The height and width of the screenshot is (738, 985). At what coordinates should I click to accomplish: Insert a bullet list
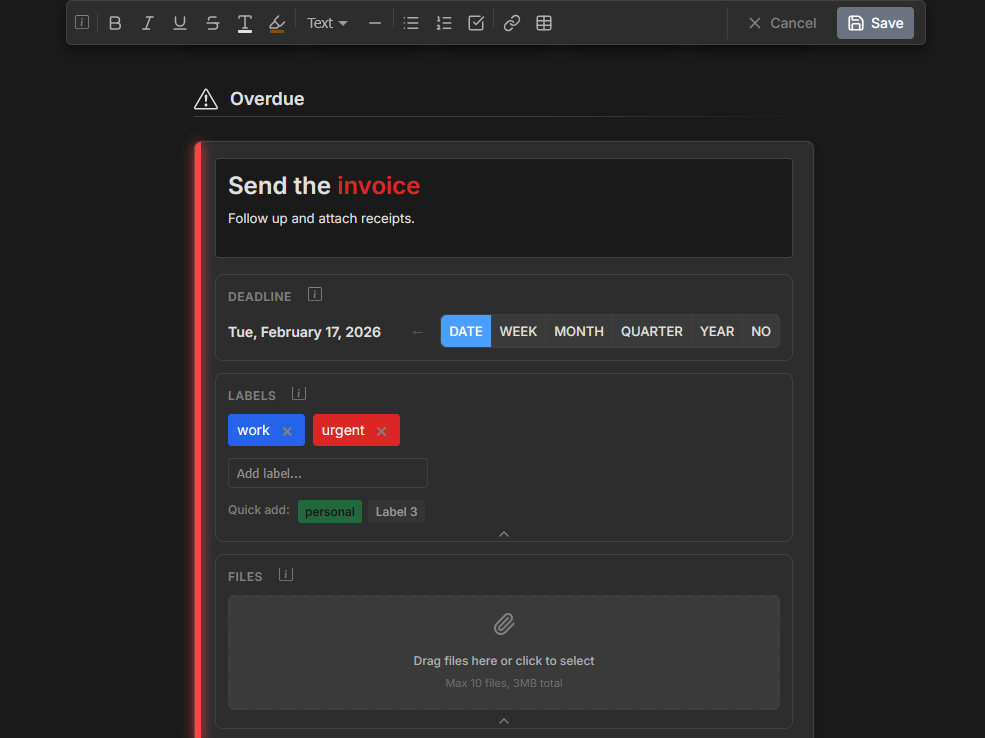(411, 22)
